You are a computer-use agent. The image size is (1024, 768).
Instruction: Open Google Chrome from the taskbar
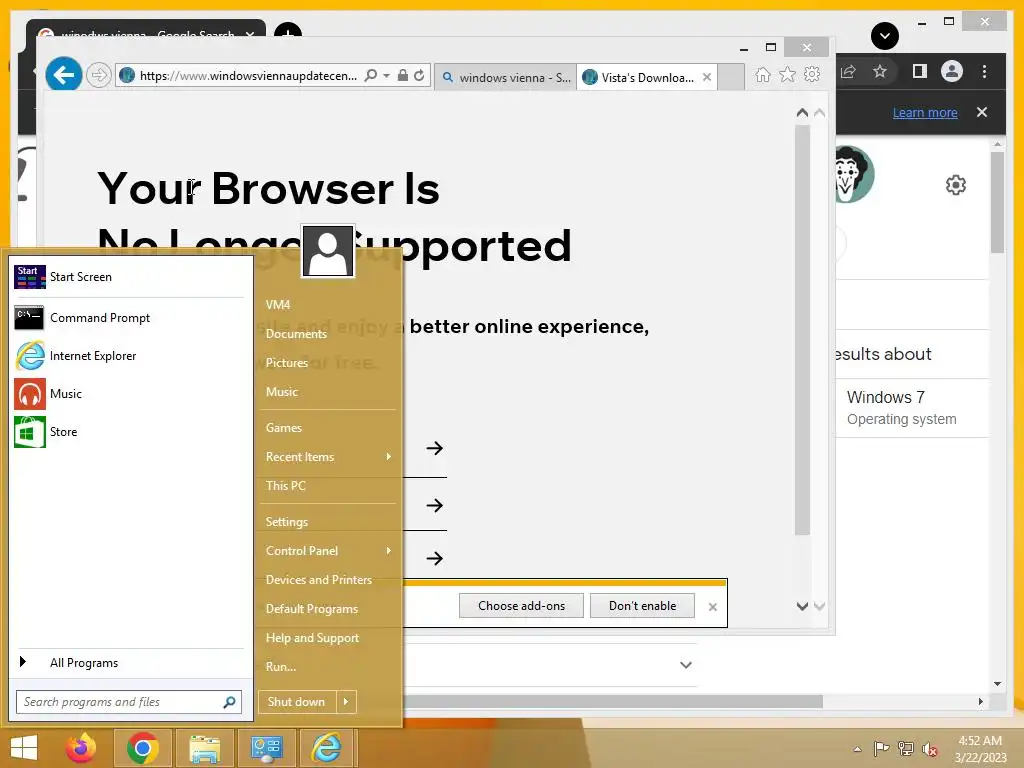click(143, 748)
